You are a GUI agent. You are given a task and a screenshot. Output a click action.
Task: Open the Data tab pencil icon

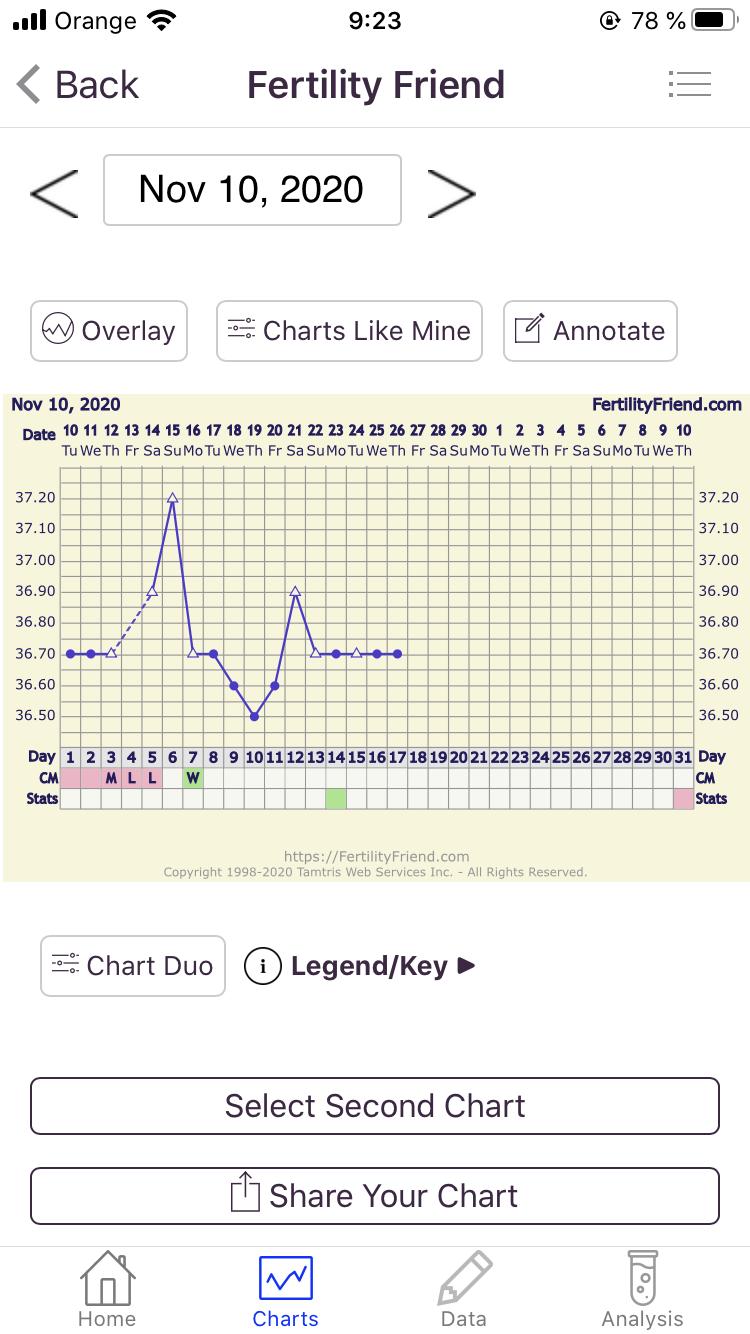464,1290
